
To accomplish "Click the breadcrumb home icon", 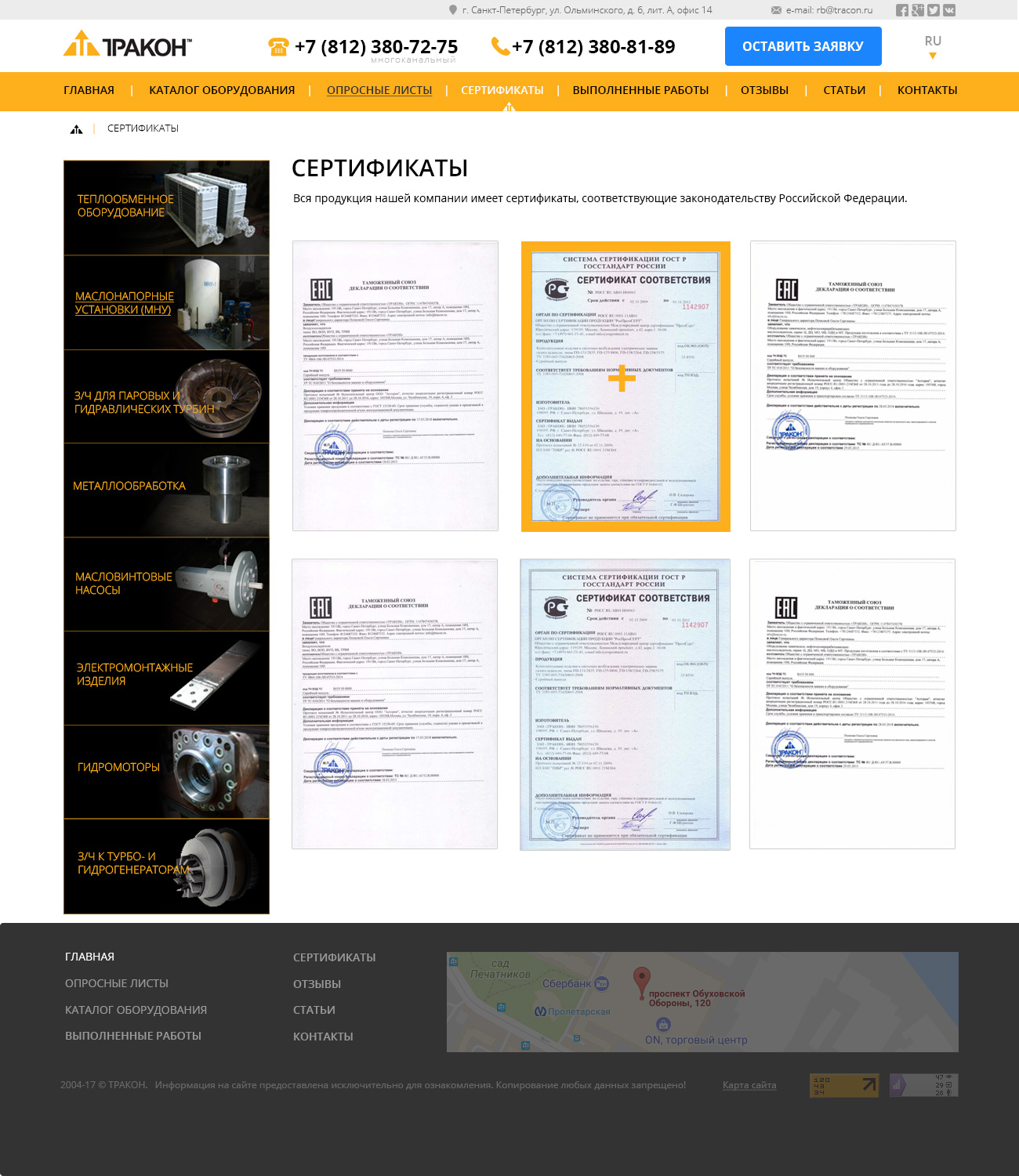I will (x=76, y=129).
